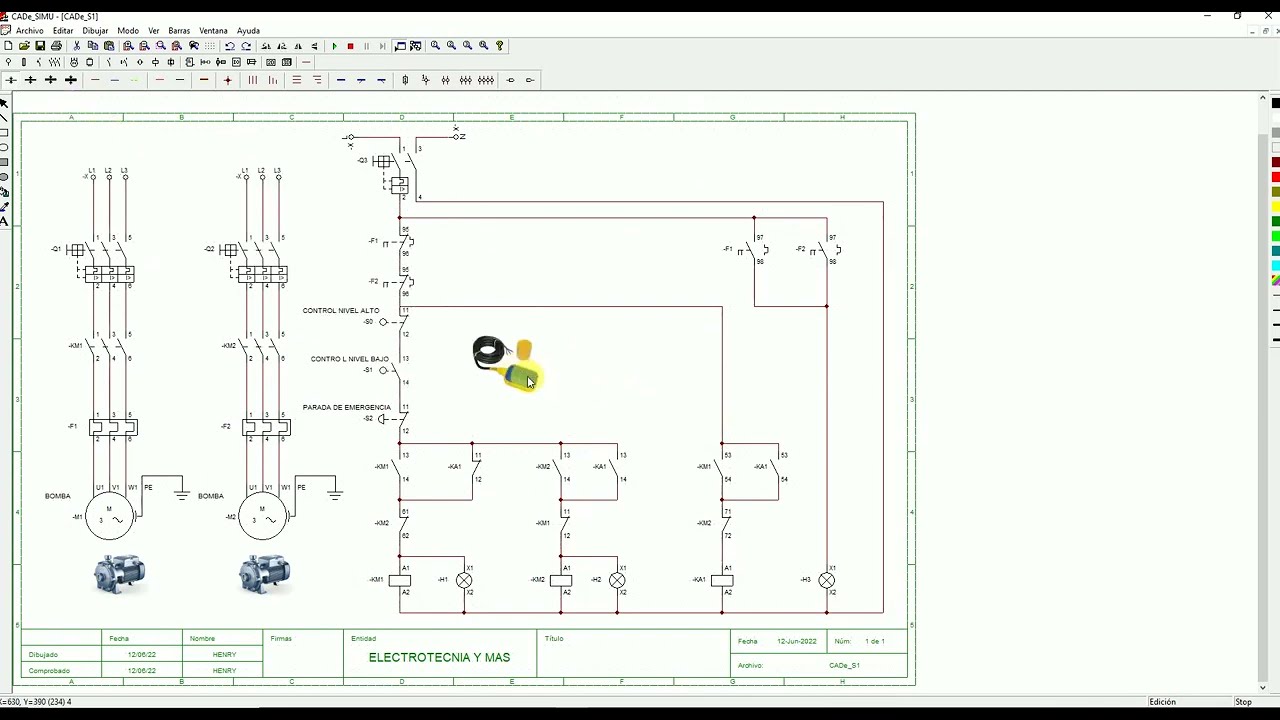The height and width of the screenshot is (720, 1280).
Task: Save the schematic with the floppy disk icon
Action: 40,46
